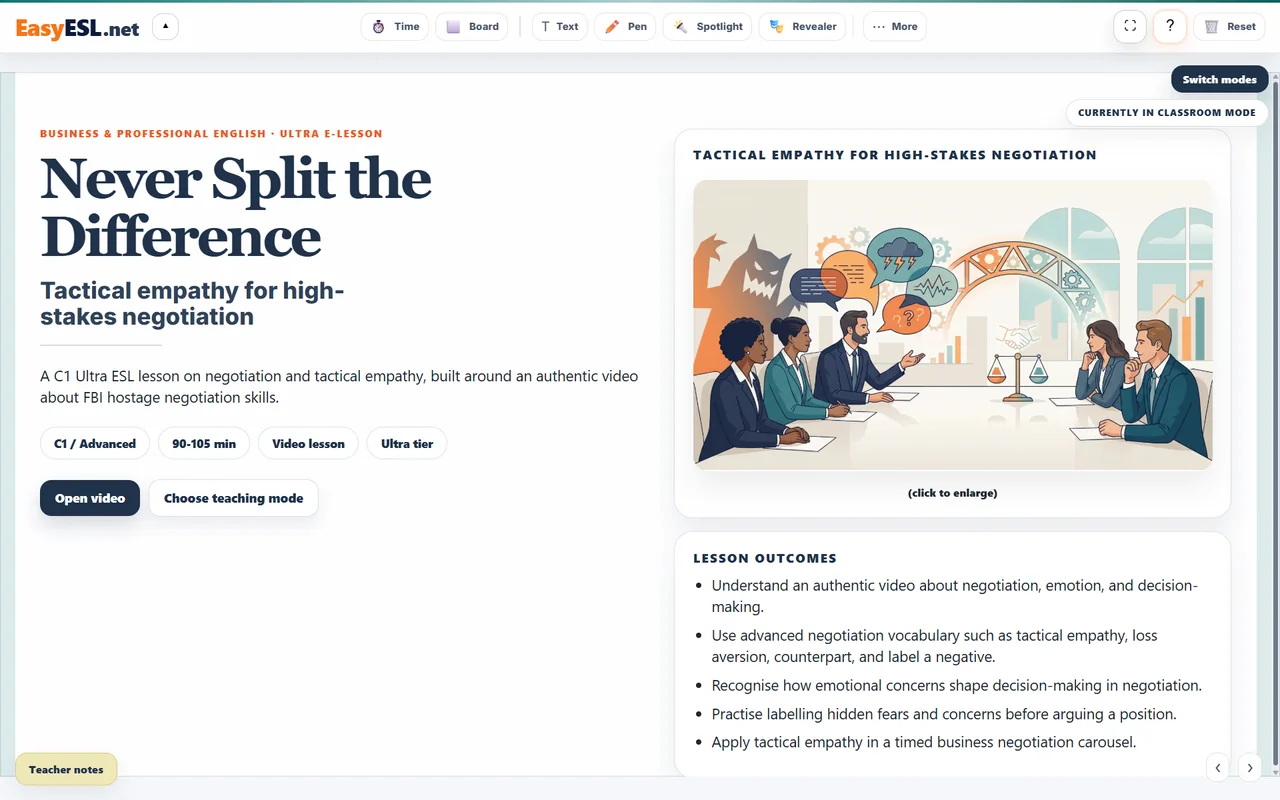Click Tactical Empathy for High-Stakes Negotiation heading

point(895,155)
